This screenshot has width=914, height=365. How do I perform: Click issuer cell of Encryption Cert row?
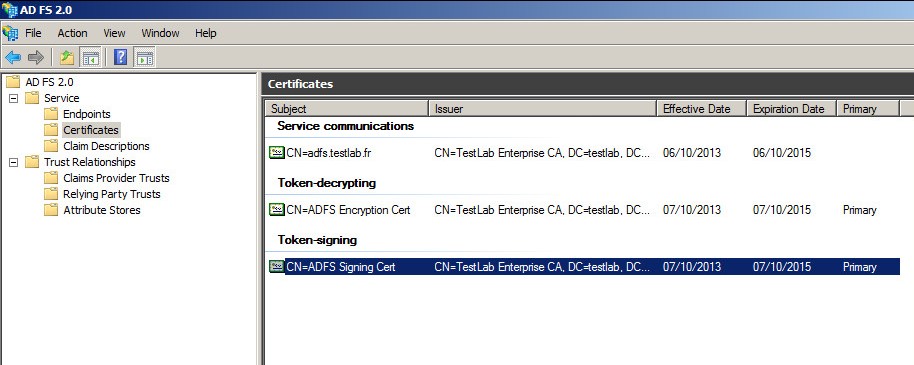tap(542, 210)
